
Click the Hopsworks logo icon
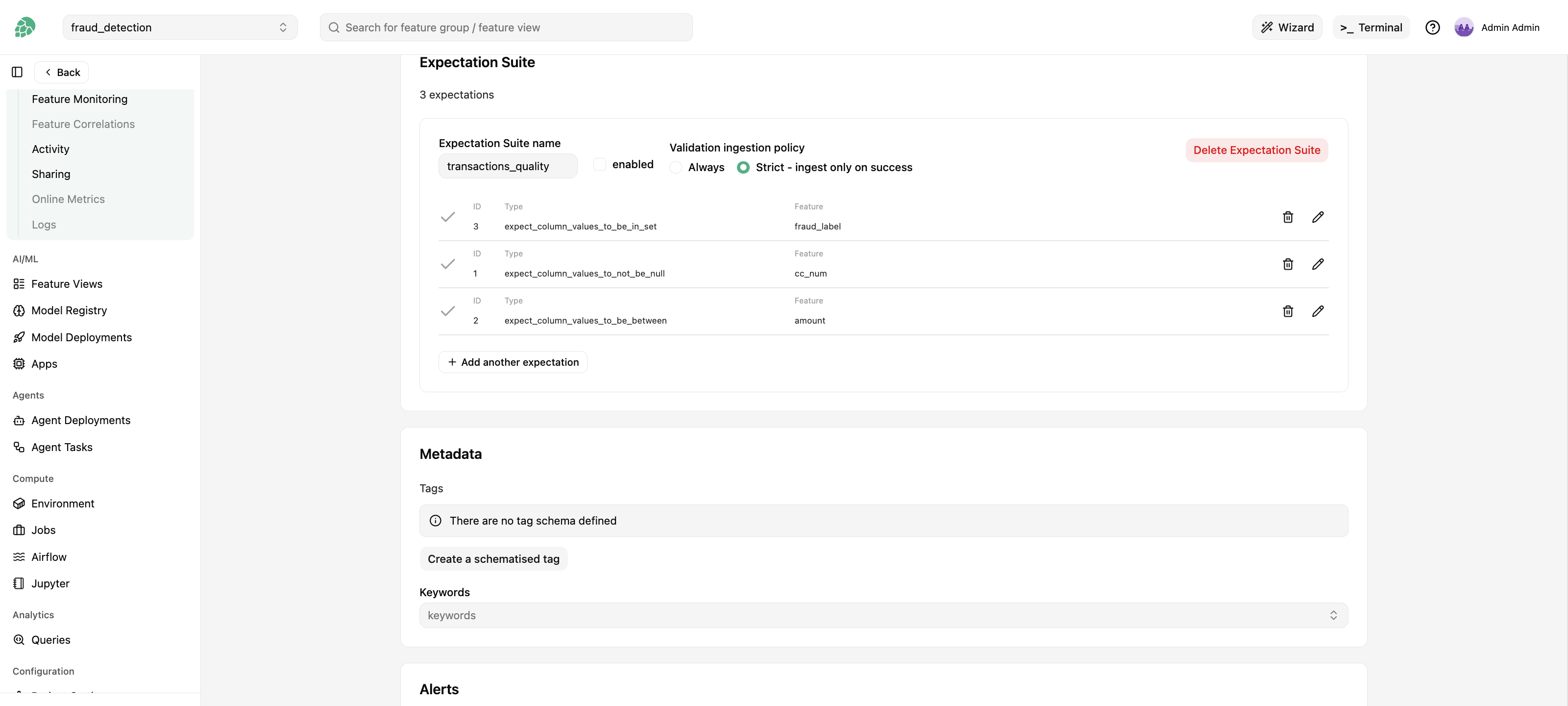(x=25, y=27)
